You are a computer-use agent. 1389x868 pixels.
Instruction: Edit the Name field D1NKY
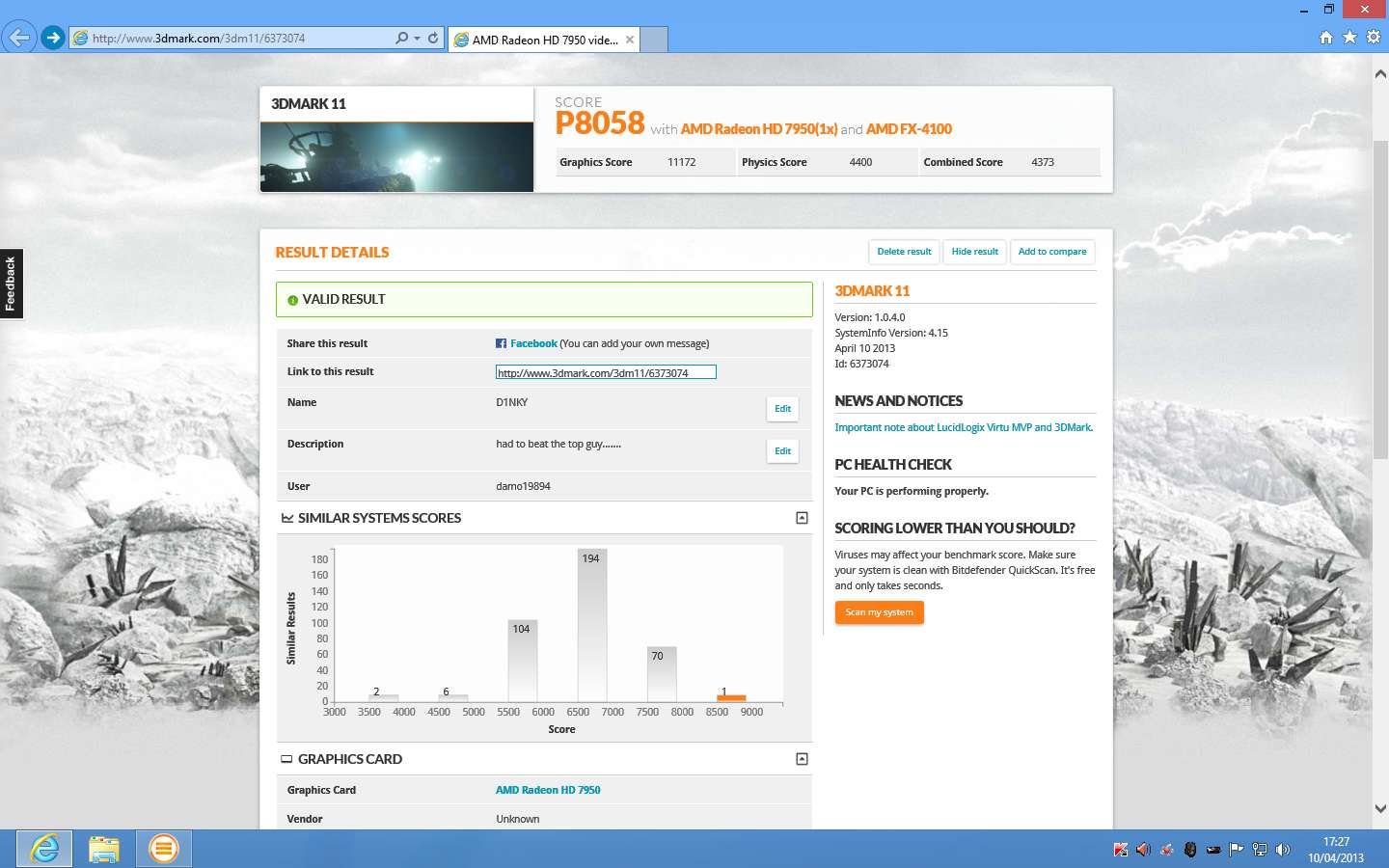(782, 409)
